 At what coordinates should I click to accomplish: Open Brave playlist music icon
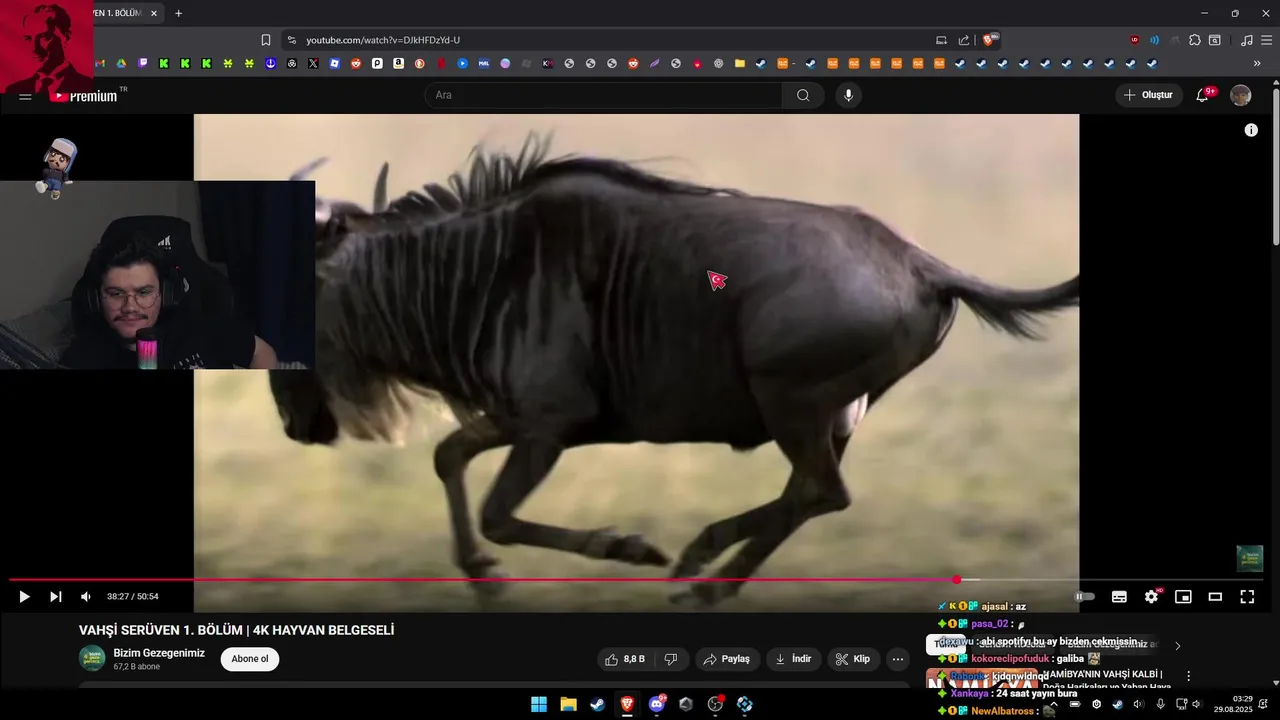click(1246, 40)
